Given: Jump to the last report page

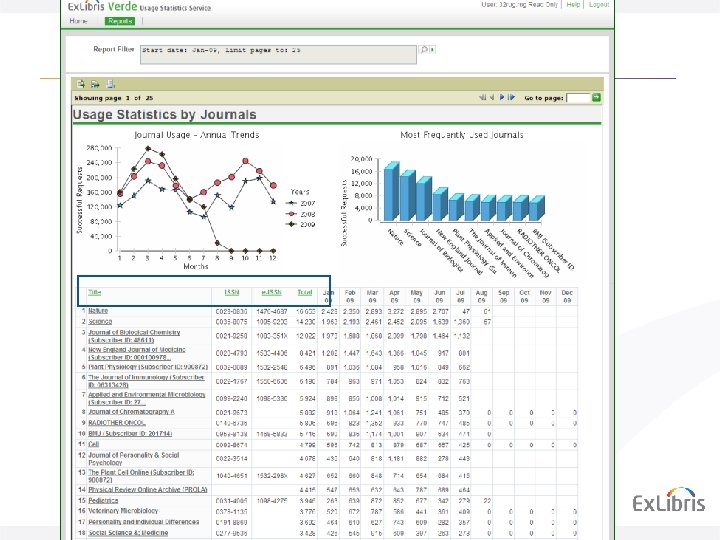Looking at the screenshot, I should click(512, 97).
